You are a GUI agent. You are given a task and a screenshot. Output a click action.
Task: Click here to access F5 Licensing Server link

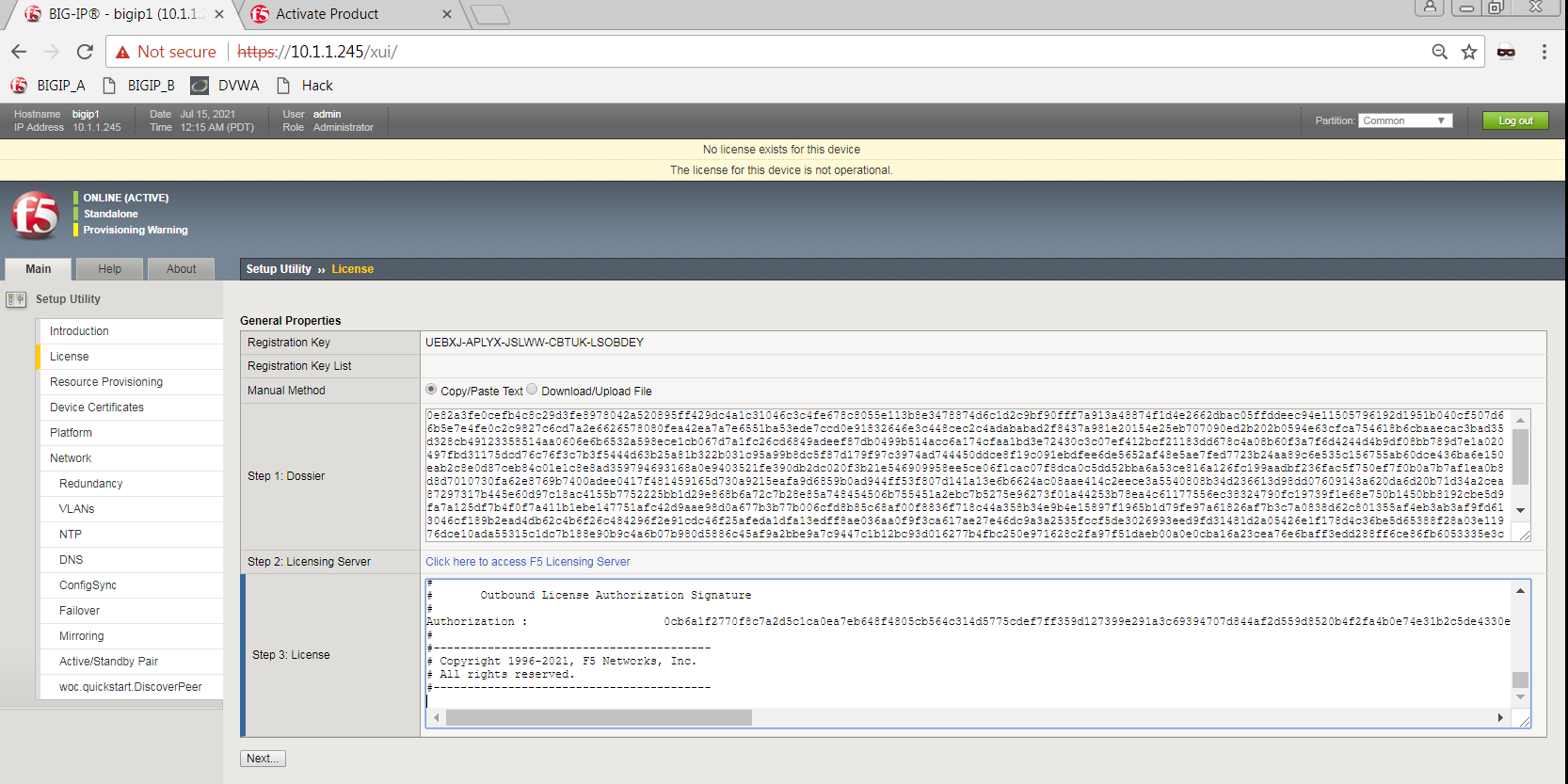pyautogui.click(x=527, y=562)
